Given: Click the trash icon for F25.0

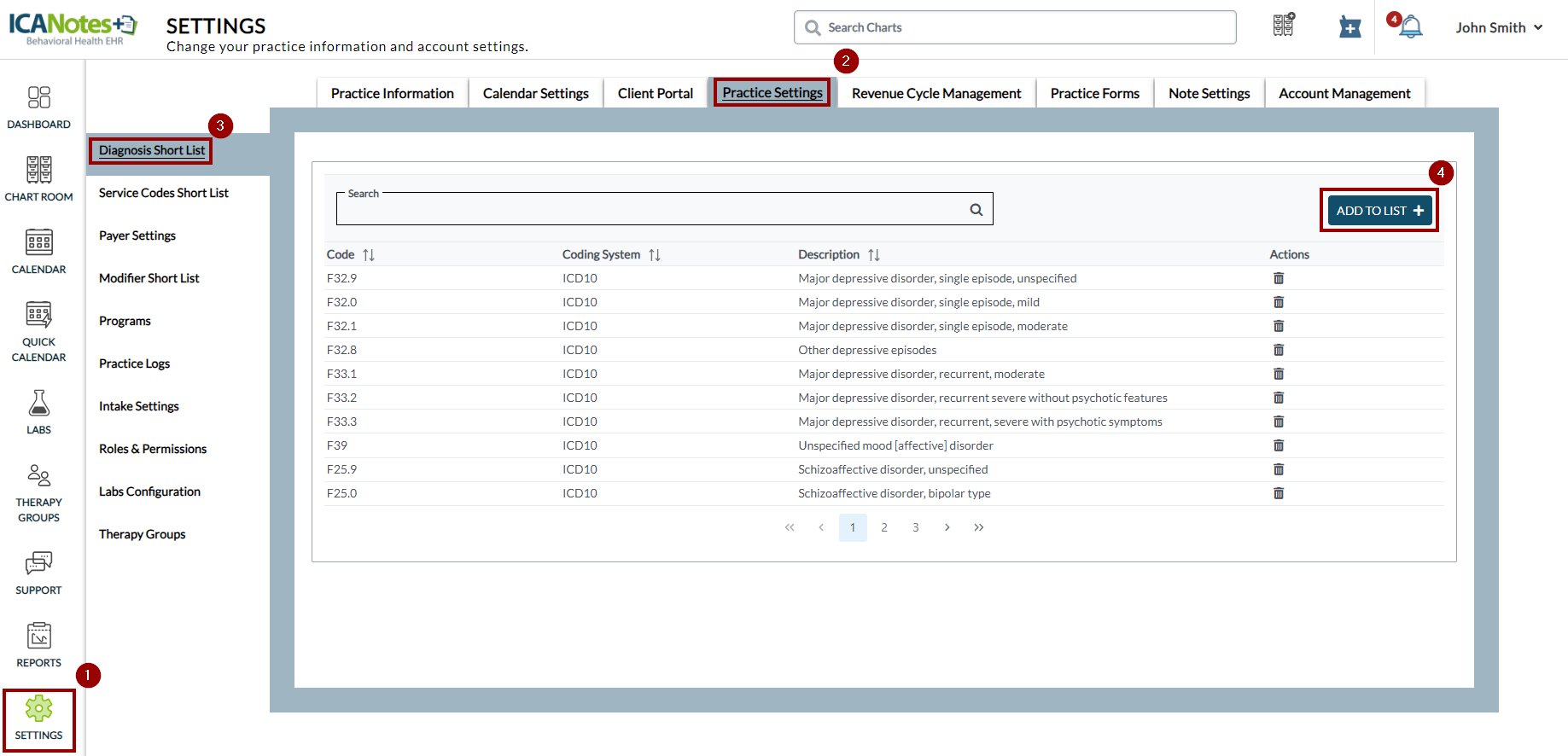Looking at the screenshot, I should [1278, 493].
